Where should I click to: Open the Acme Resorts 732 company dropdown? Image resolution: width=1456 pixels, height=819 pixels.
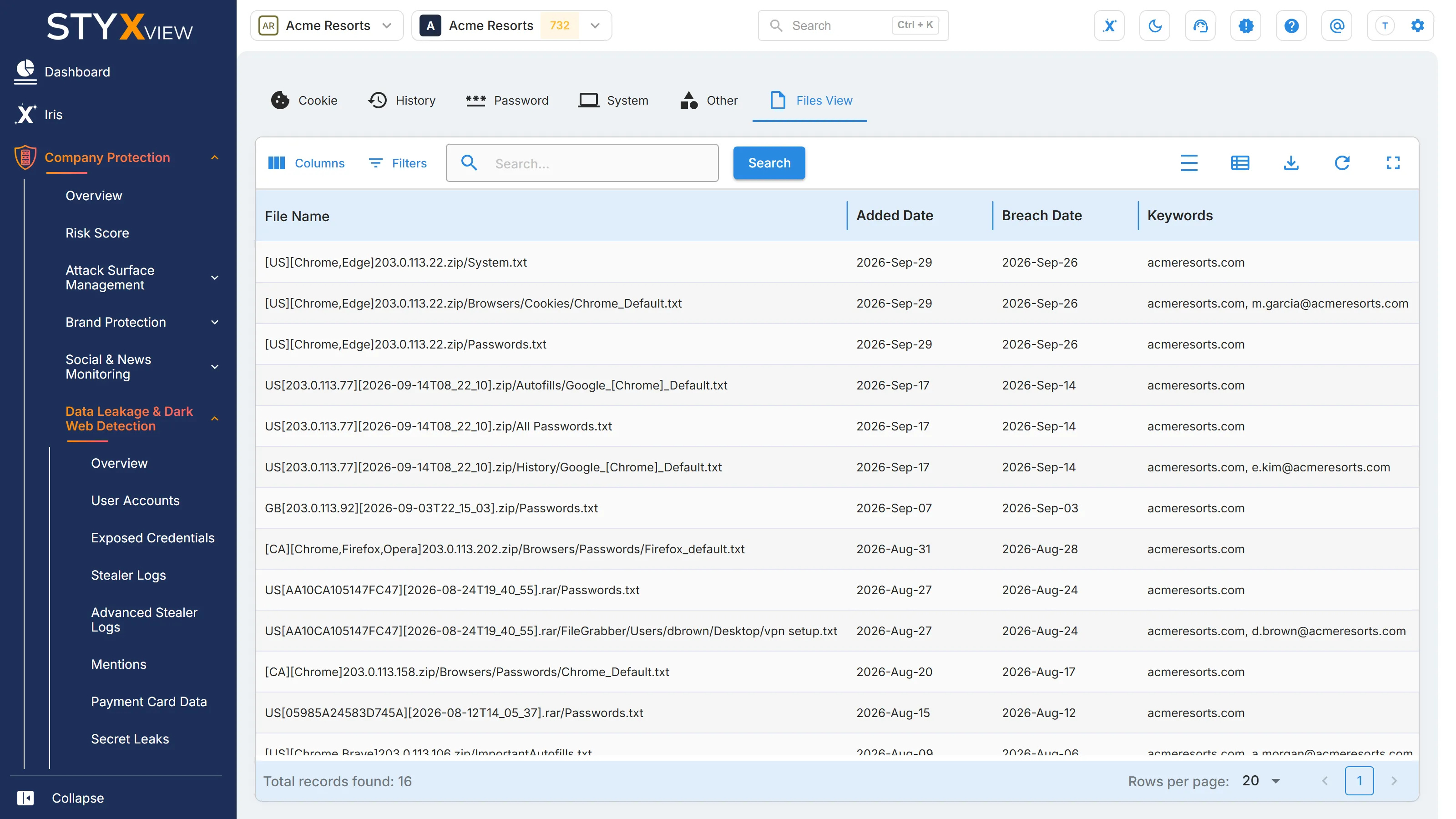tap(511, 25)
